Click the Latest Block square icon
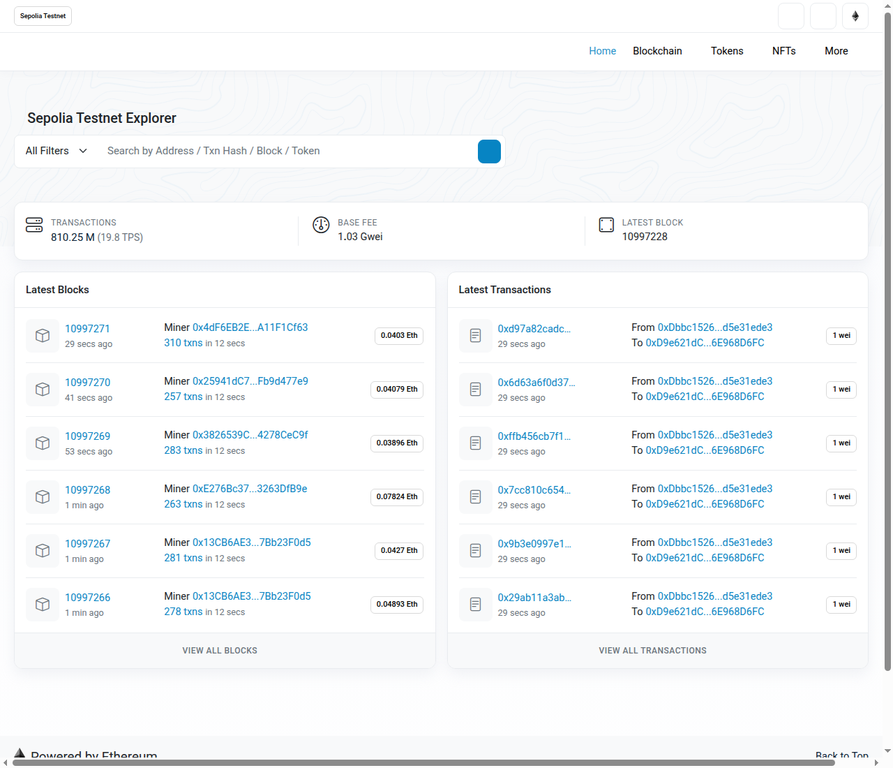 [607, 225]
